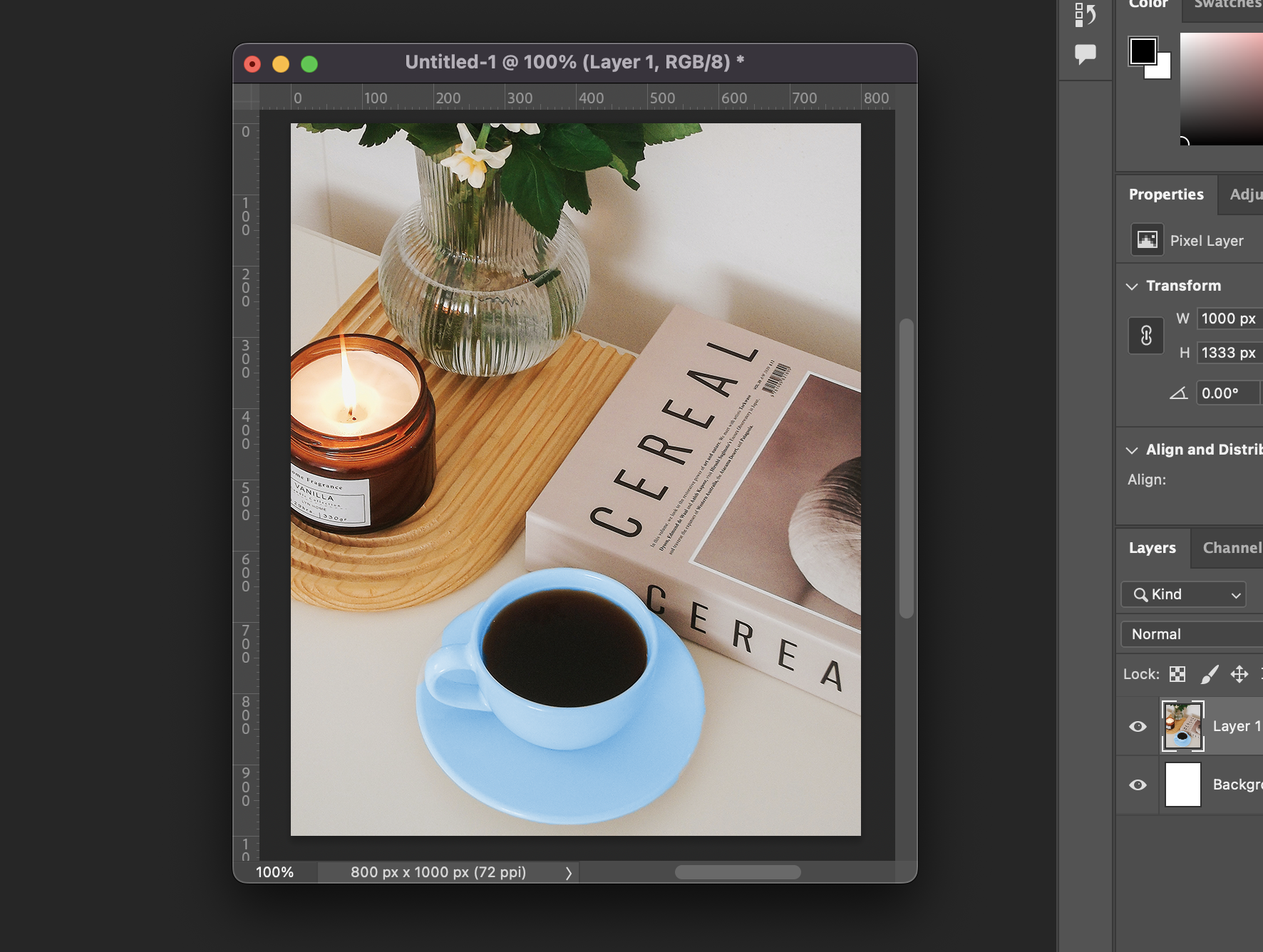Click the Background layer white thumbnail

(x=1183, y=785)
